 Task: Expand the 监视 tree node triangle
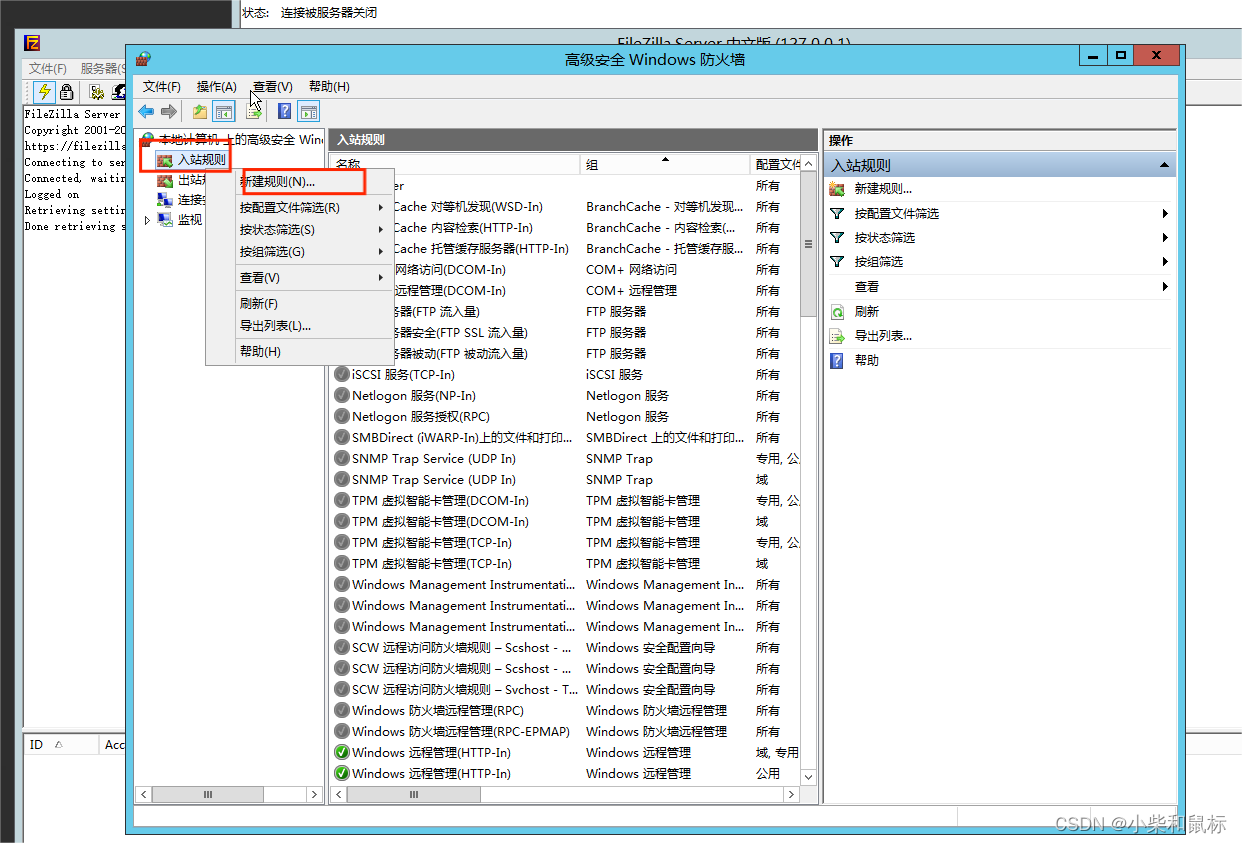(x=148, y=220)
